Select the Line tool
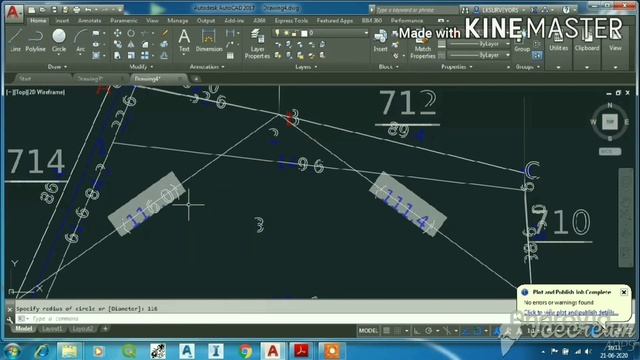 tap(15, 40)
